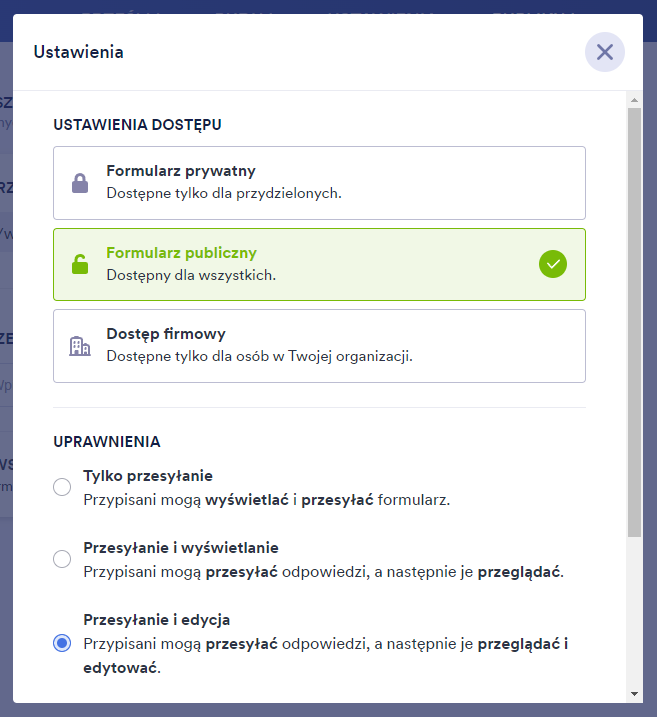Select the 'Przesyłanie i wyświetlanie' radio button

click(62, 559)
